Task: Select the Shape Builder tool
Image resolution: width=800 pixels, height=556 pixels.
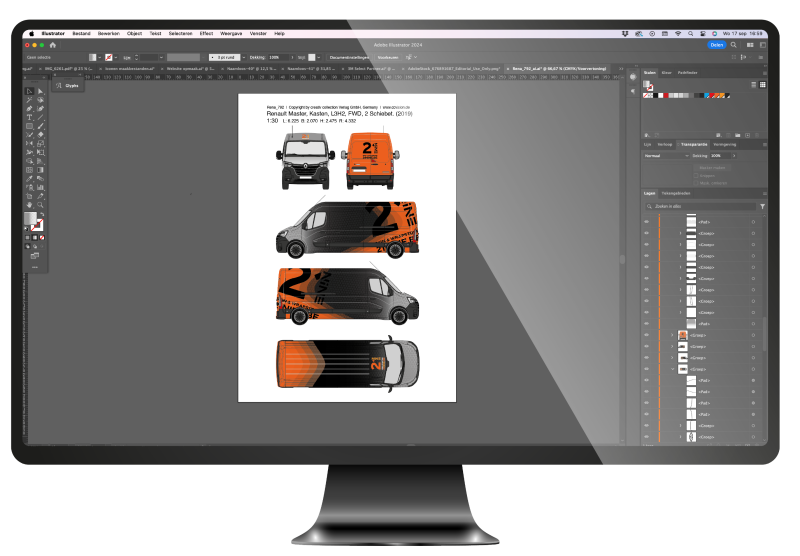Action: tap(29, 161)
